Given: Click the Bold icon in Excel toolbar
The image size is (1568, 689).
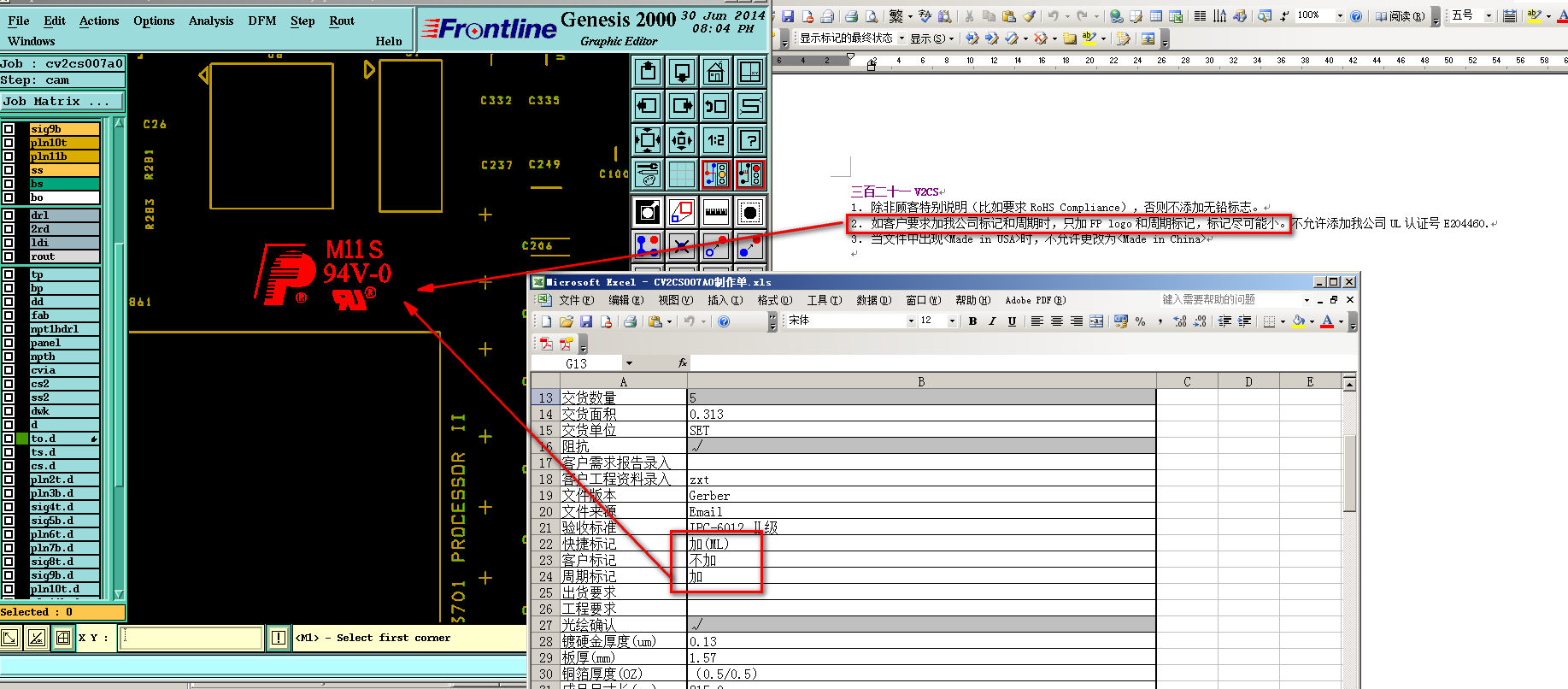Looking at the screenshot, I should (x=972, y=321).
